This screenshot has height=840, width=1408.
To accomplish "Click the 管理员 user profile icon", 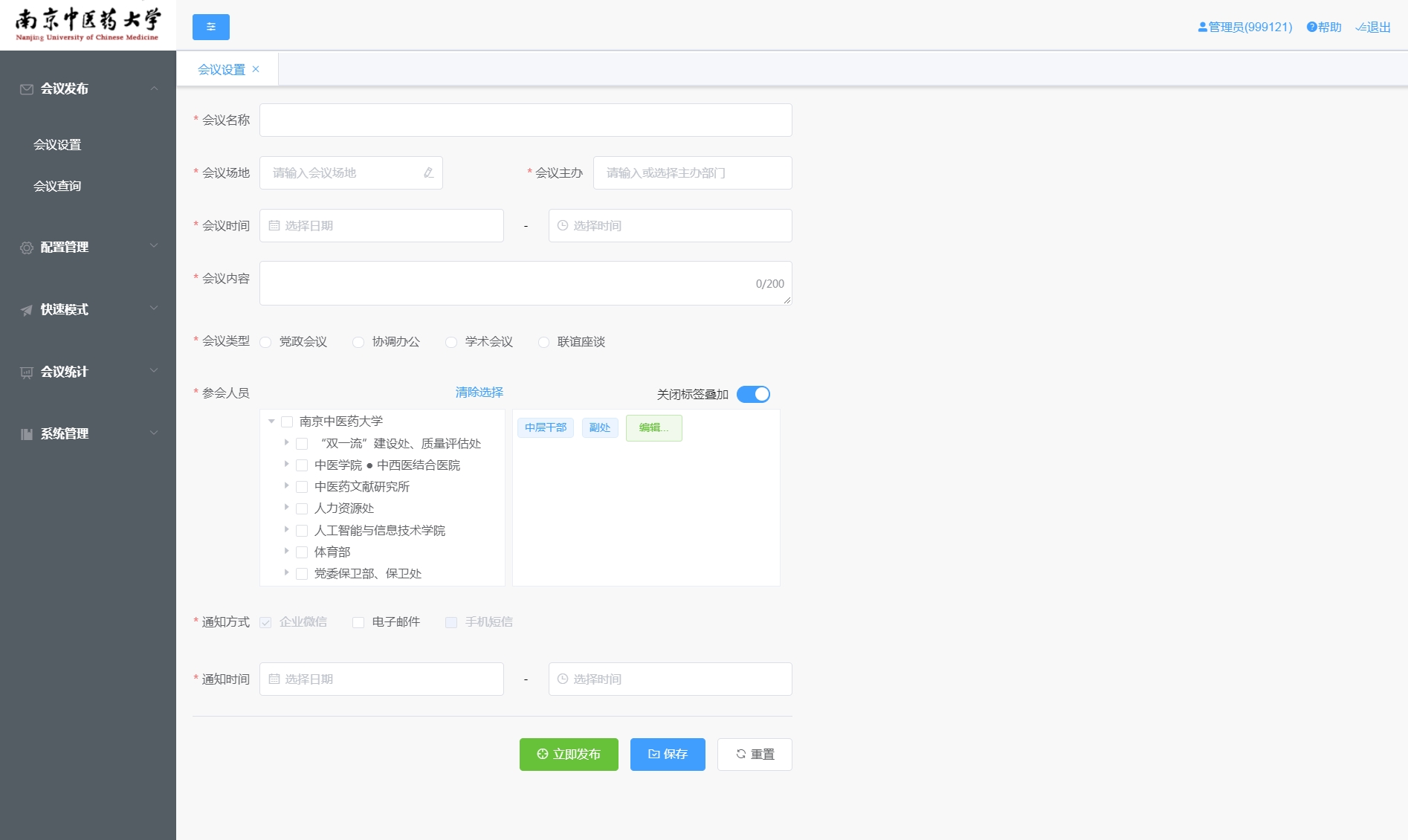I will tap(1202, 28).
